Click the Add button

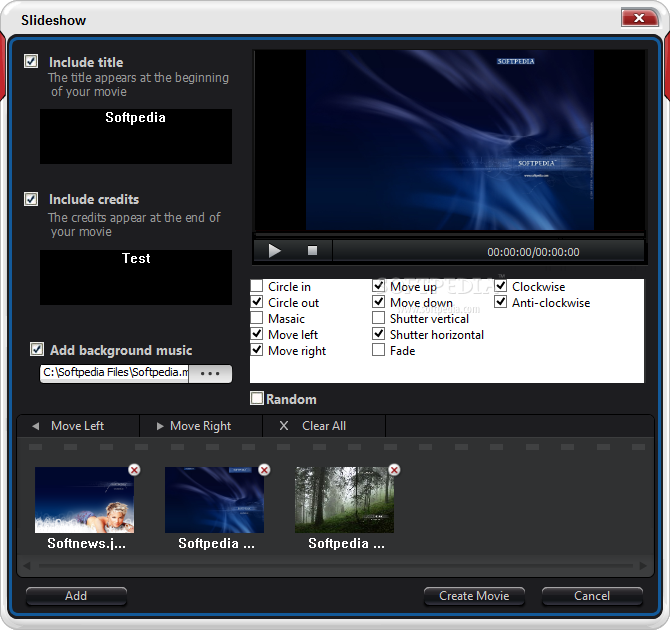coord(76,596)
